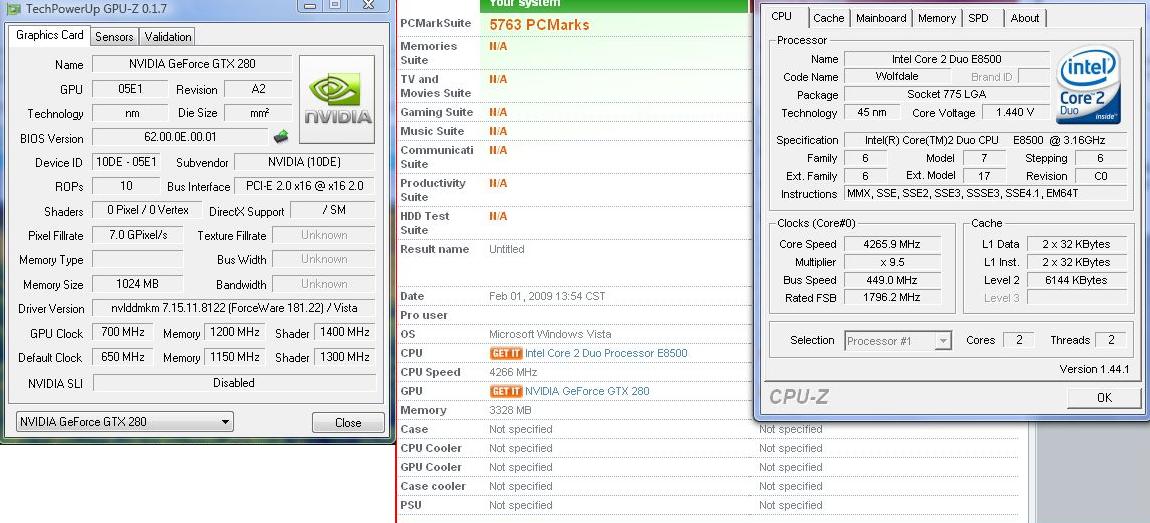Click the Revision value A2 in GPU-Z
The width and height of the screenshot is (1150, 523).
tap(257, 89)
